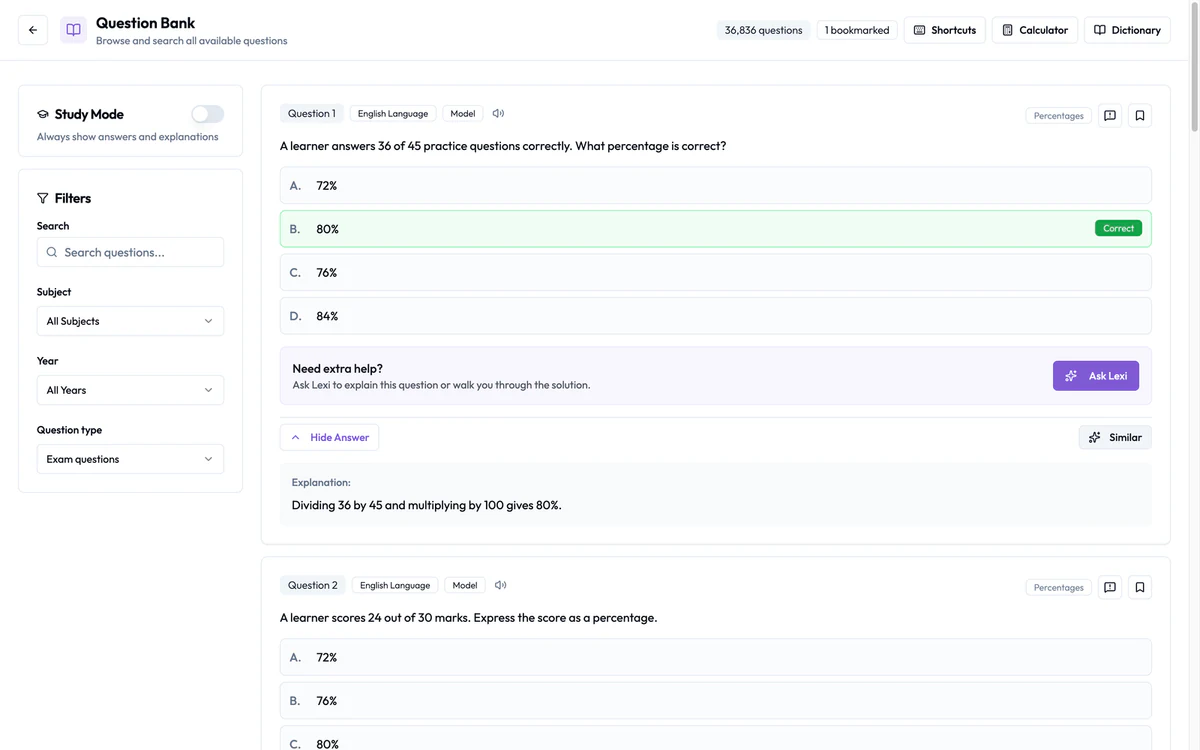
Task: Click the 1 bookmarked badge
Action: pos(857,30)
